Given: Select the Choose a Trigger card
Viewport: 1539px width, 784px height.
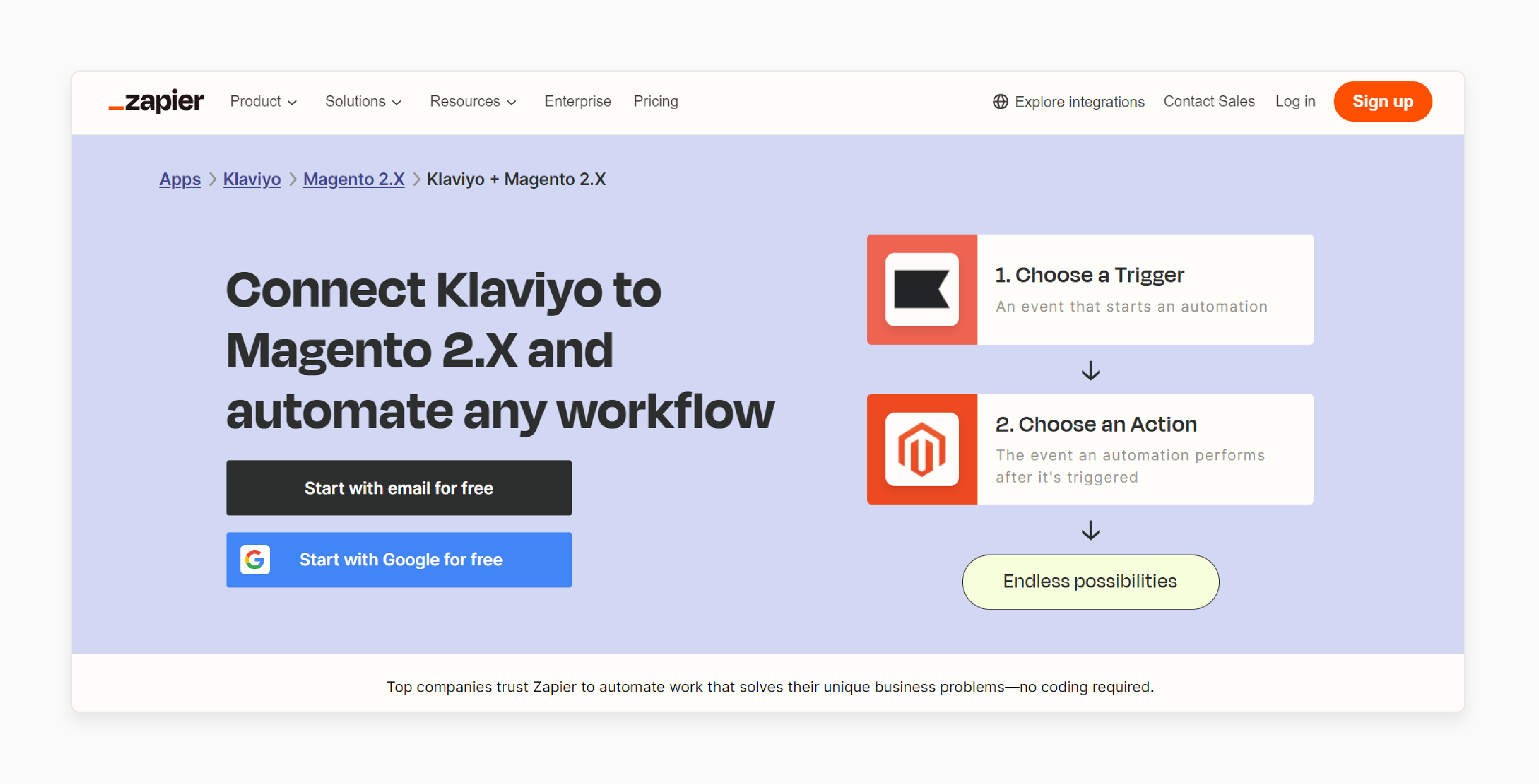Looking at the screenshot, I should coord(1090,290).
